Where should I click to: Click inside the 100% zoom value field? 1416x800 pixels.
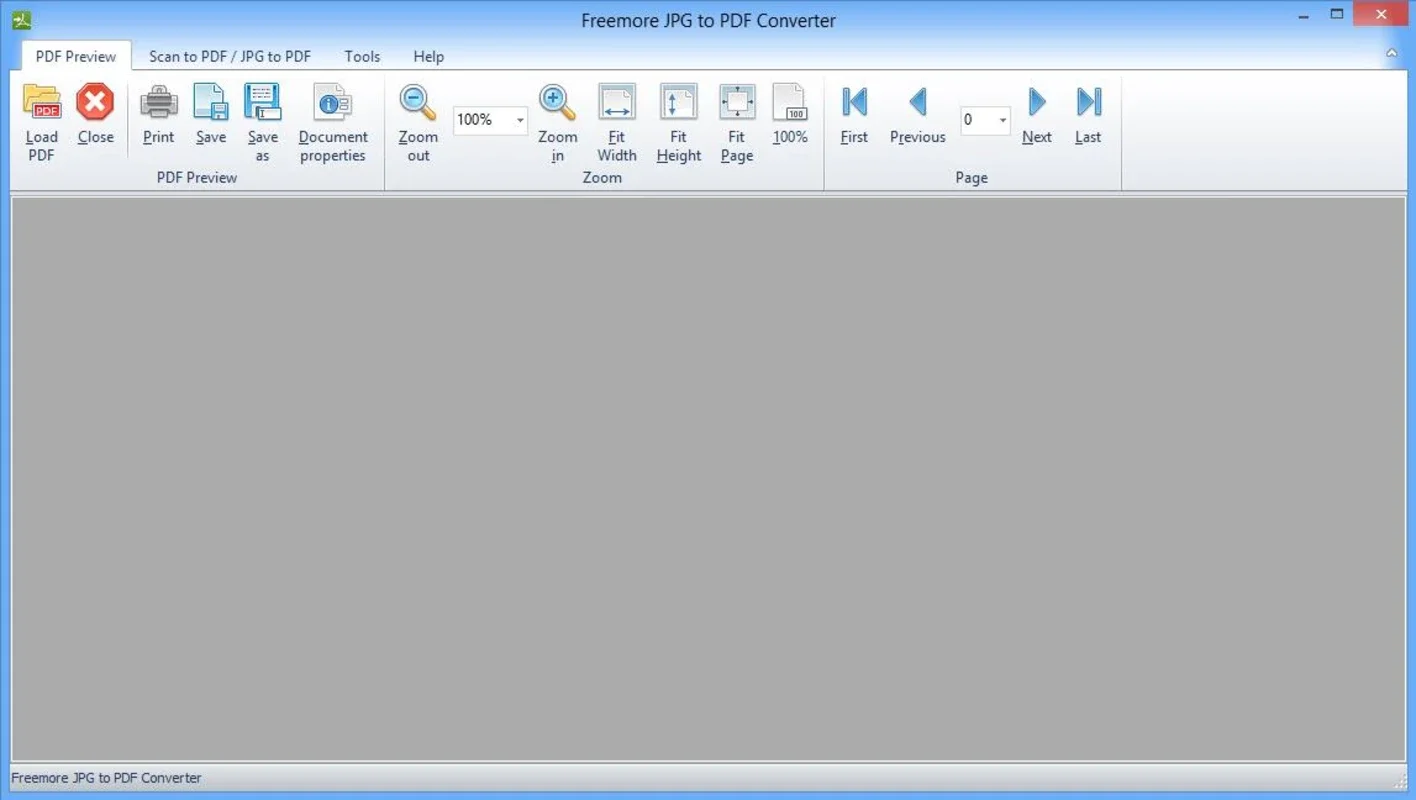[483, 121]
